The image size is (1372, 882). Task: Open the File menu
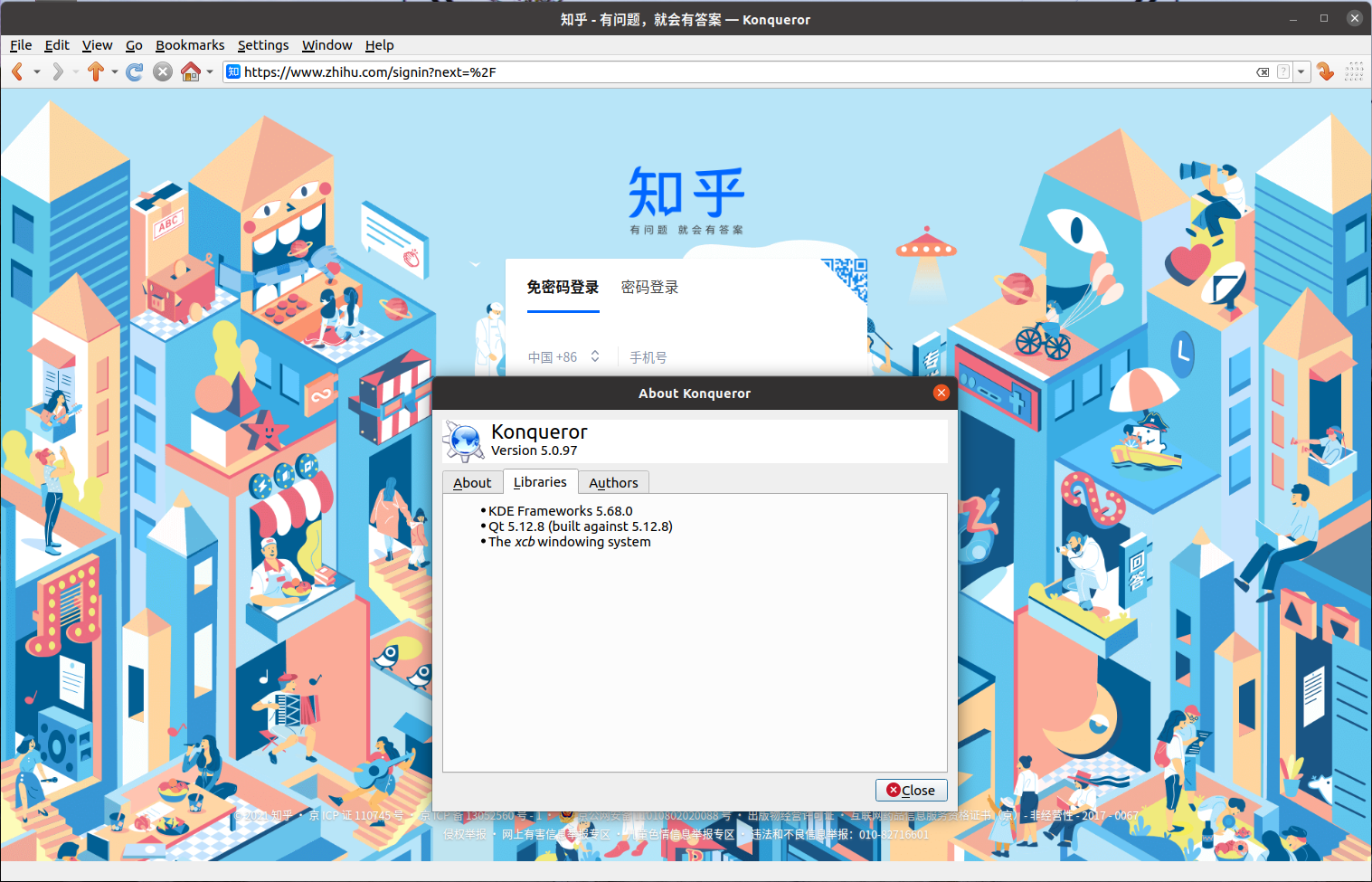pos(21,45)
